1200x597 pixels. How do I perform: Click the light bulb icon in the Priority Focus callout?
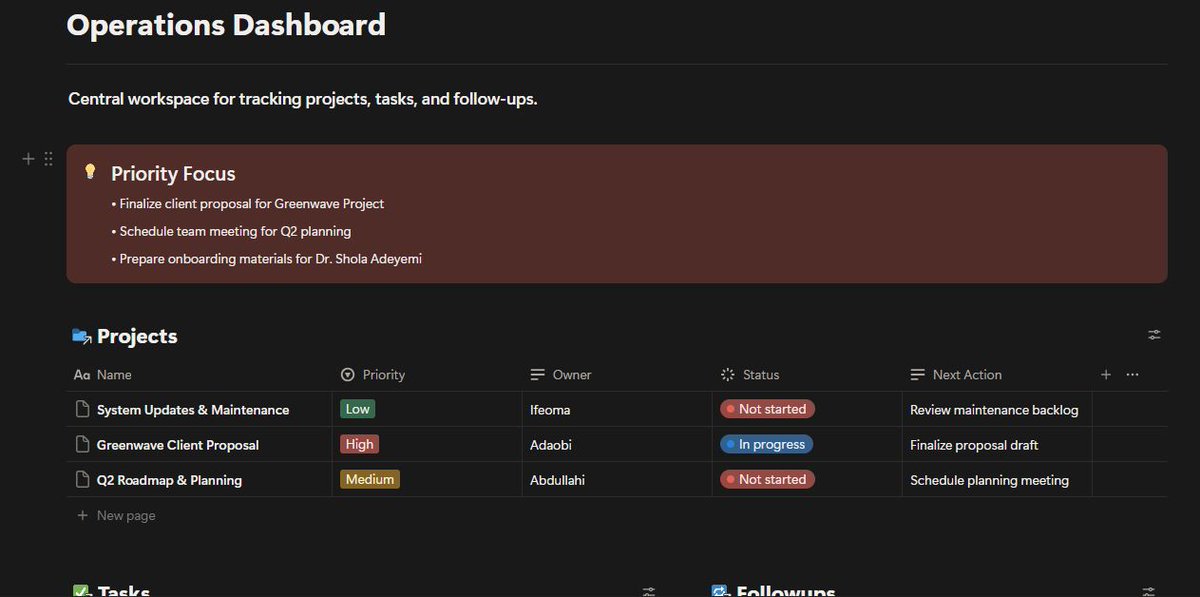(90, 171)
